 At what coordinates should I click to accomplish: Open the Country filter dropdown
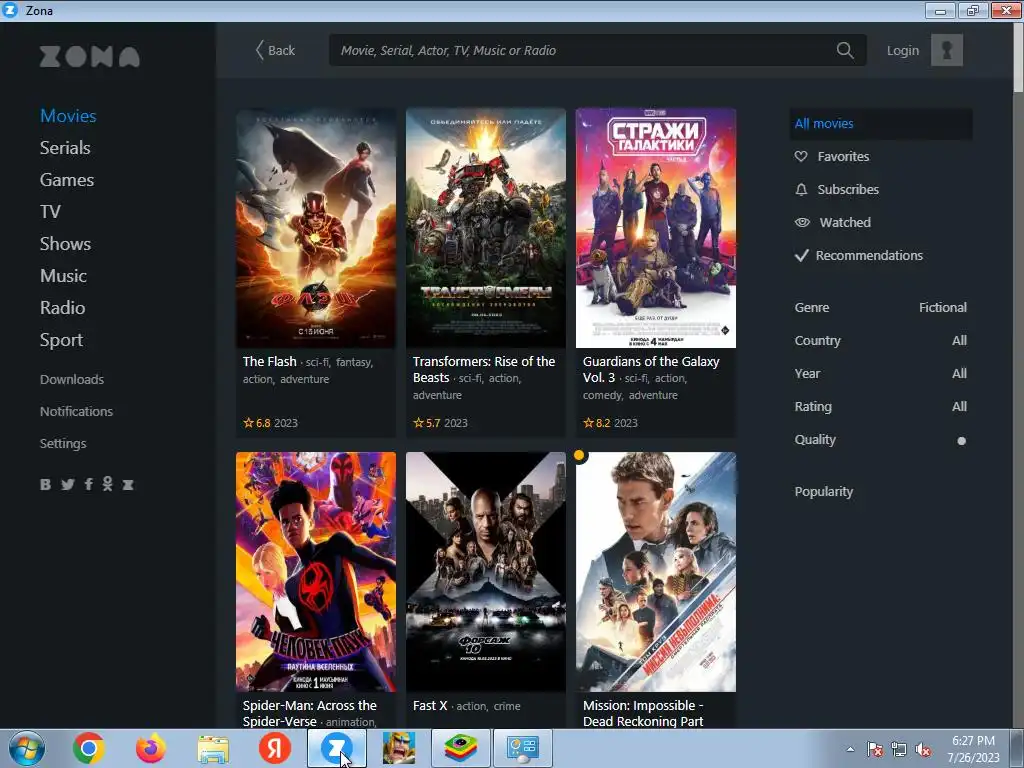point(880,340)
